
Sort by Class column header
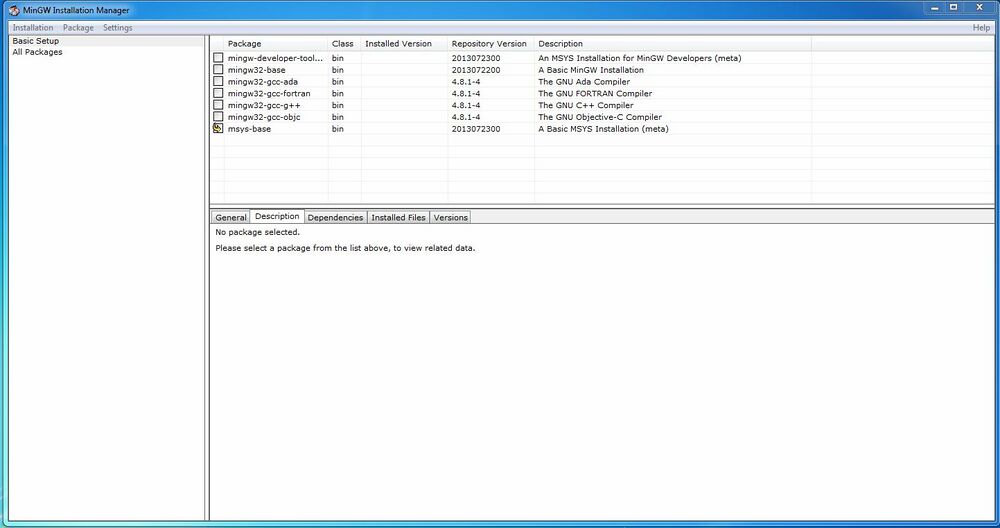[x=344, y=44]
